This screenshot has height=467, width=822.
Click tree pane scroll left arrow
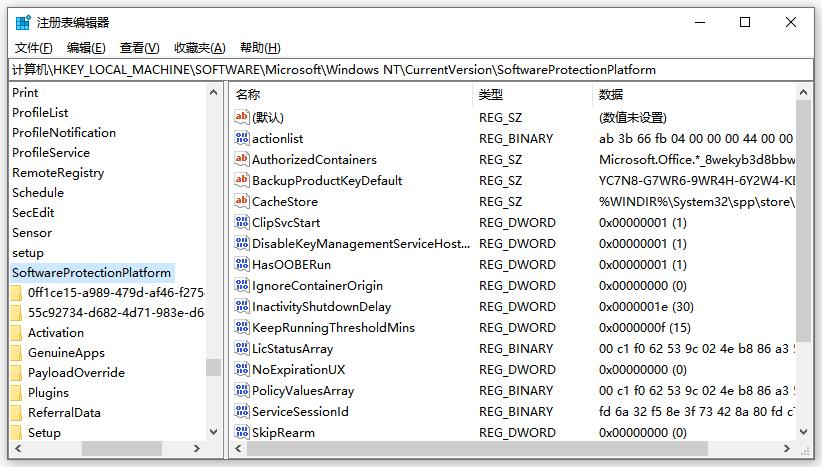pyautogui.click(x=18, y=449)
